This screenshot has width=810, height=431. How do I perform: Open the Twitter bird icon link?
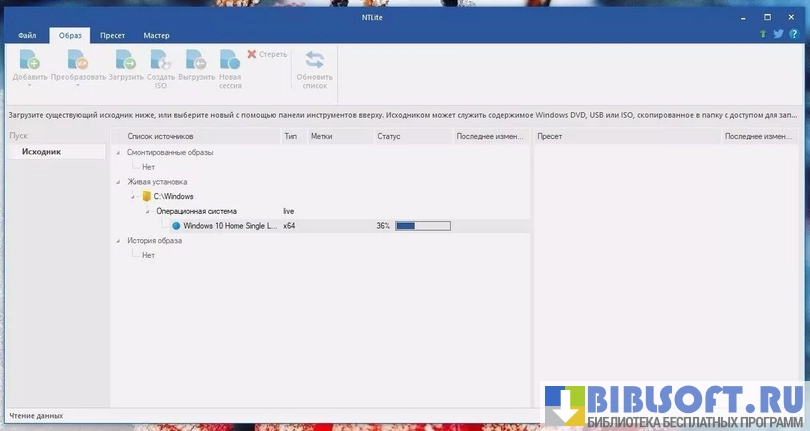[x=778, y=34]
